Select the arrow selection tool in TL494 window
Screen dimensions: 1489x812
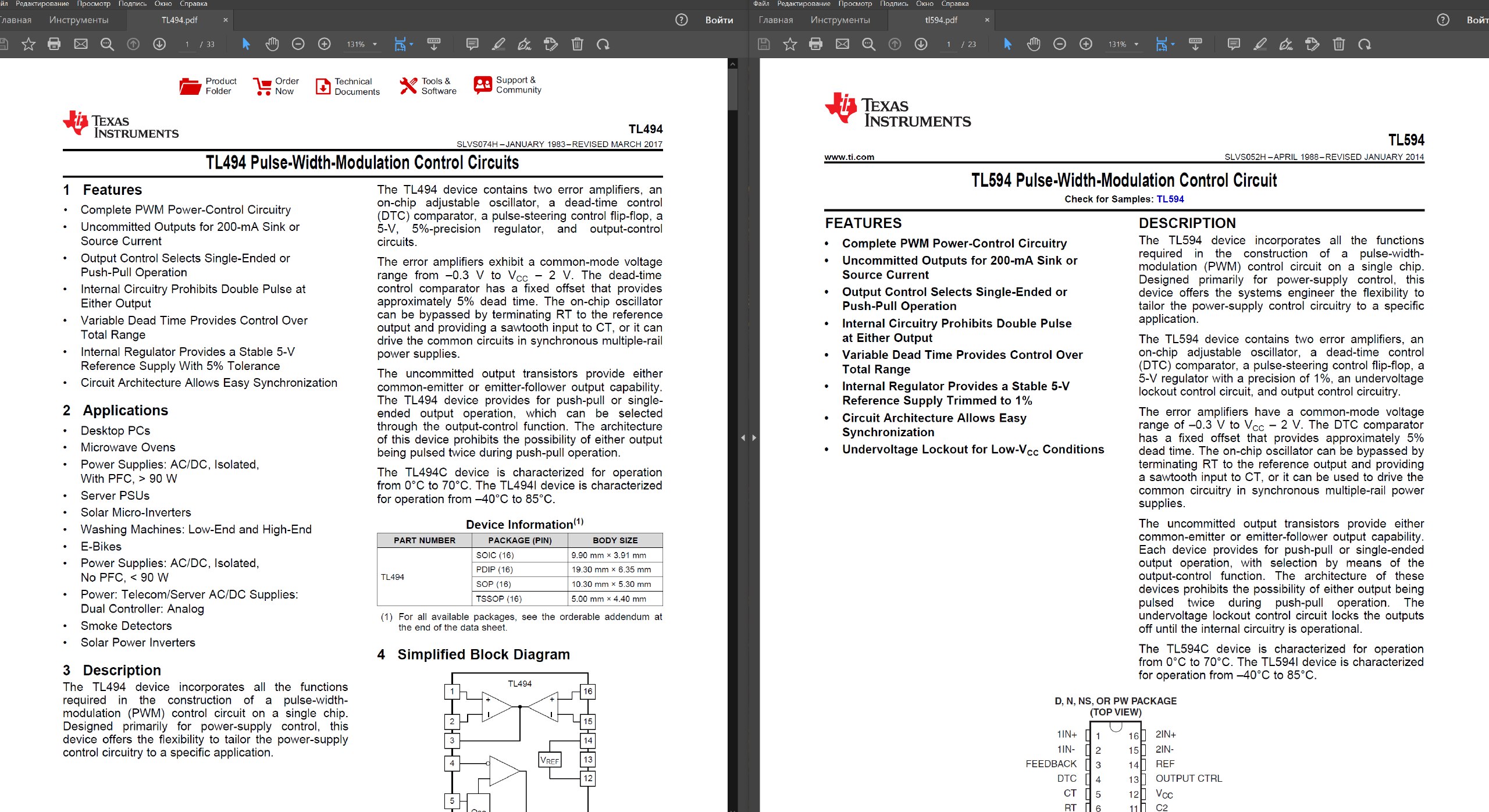point(246,44)
